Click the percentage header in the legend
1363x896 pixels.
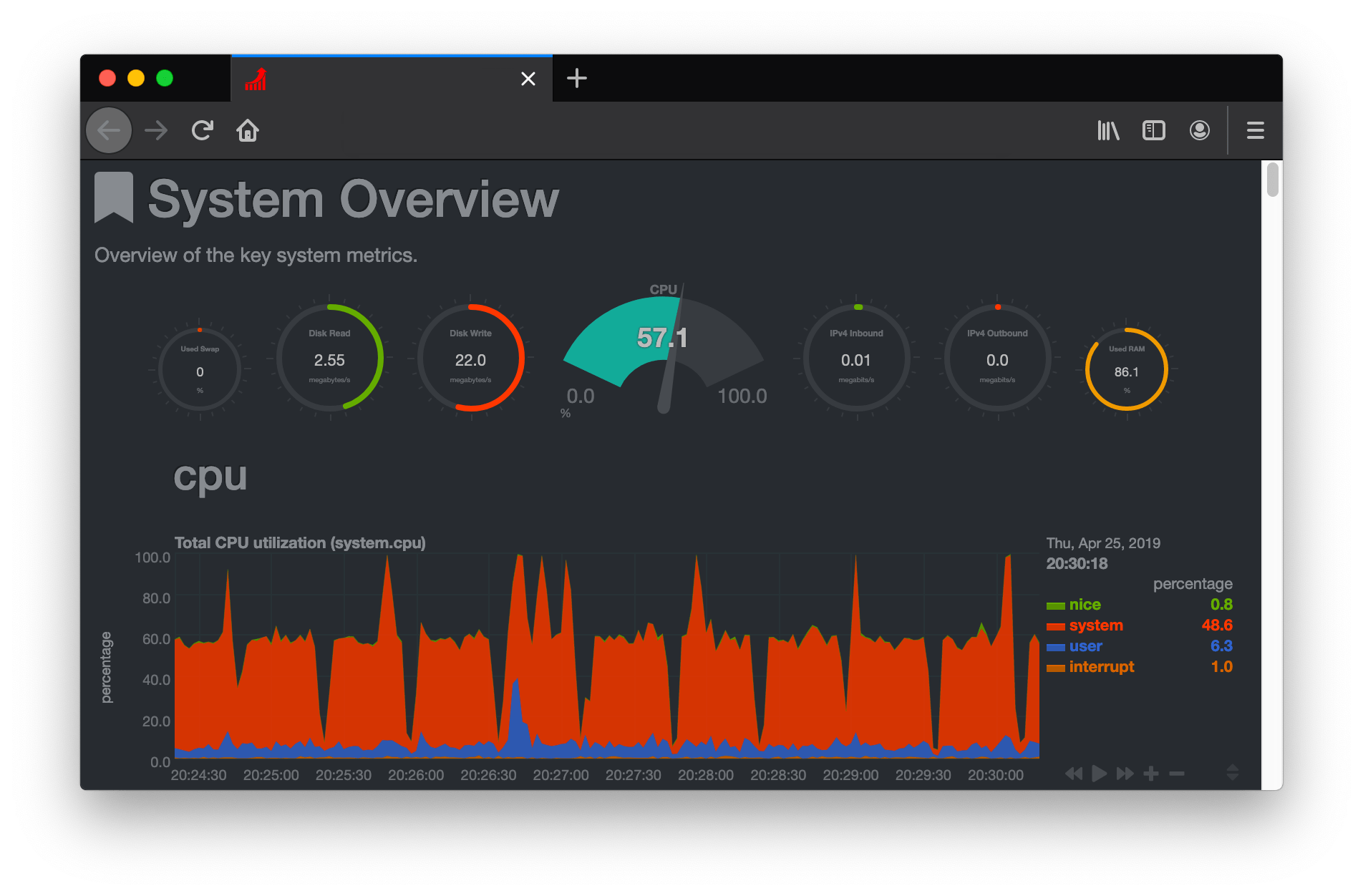pyautogui.click(x=1193, y=584)
